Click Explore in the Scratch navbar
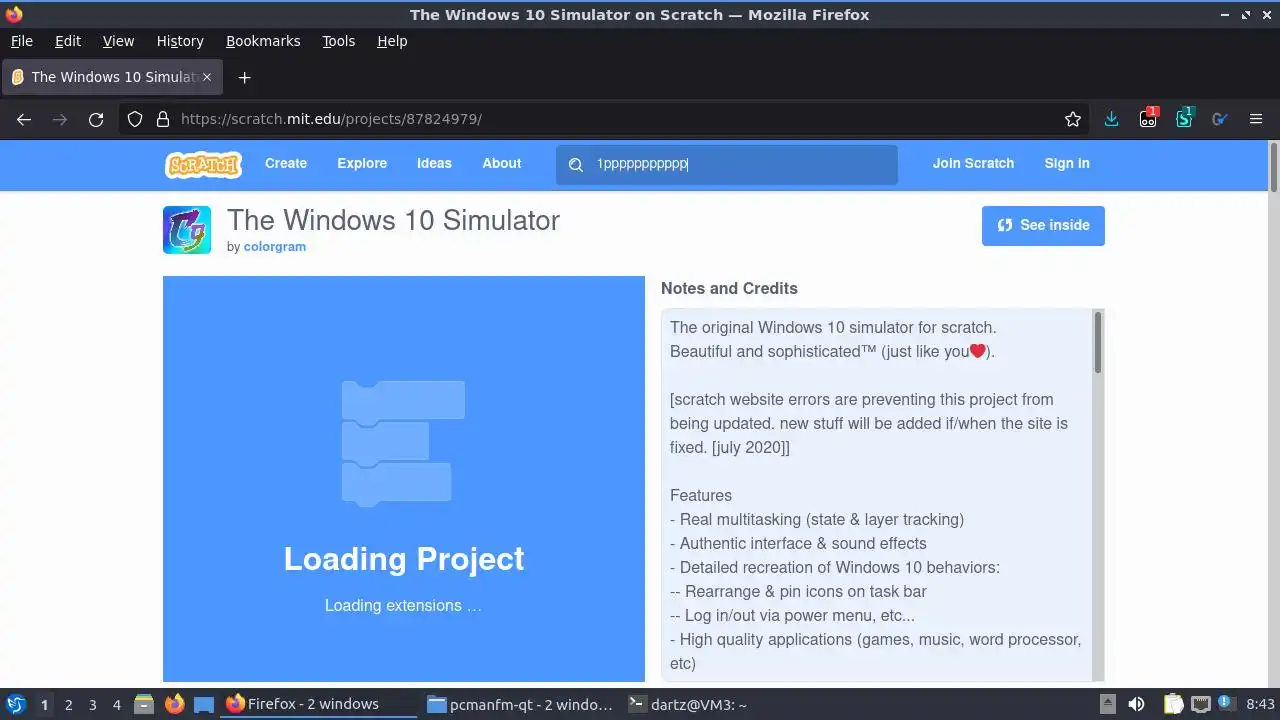This screenshot has height=720, width=1280. [x=362, y=164]
